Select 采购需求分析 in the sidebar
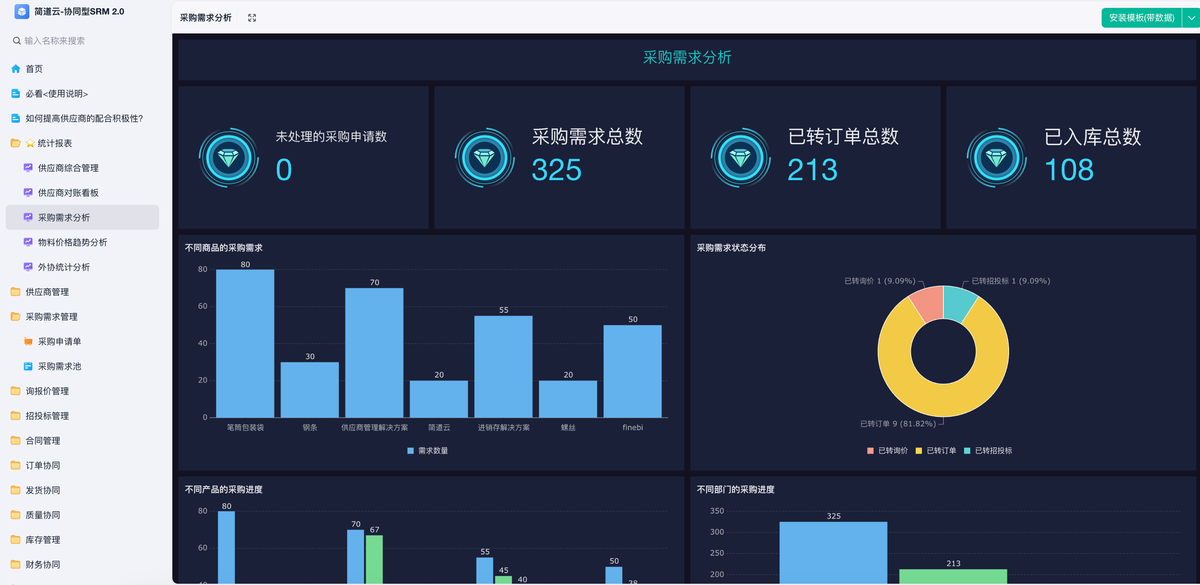 [82, 217]
